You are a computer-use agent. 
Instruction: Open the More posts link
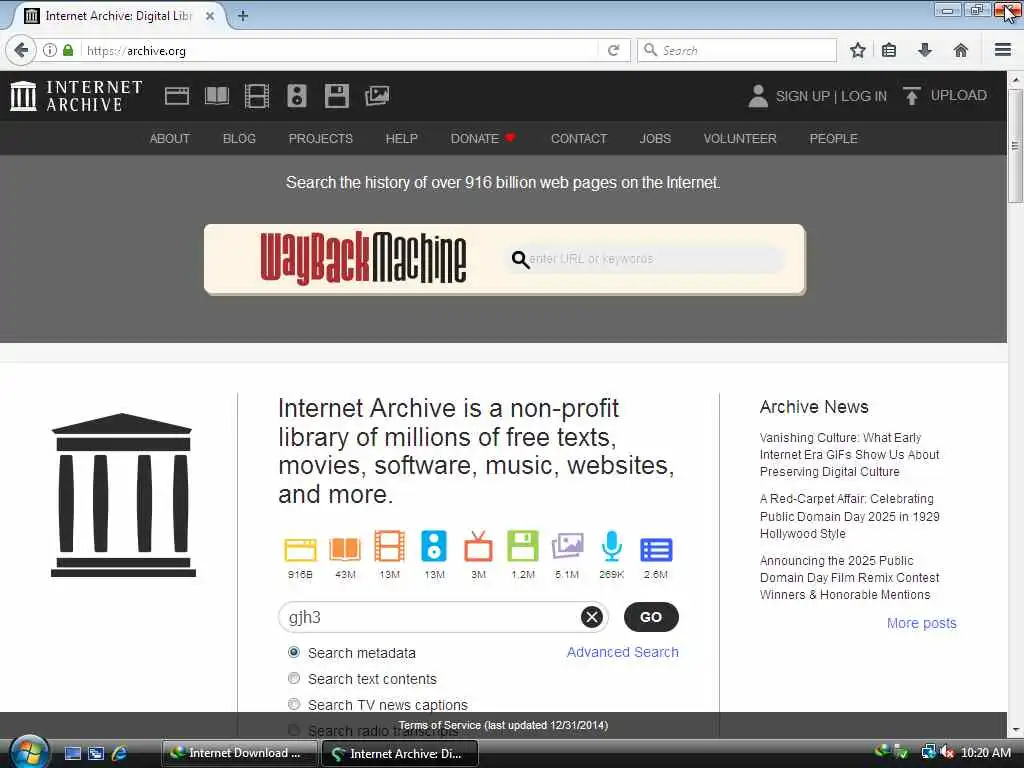pos(921,623)
